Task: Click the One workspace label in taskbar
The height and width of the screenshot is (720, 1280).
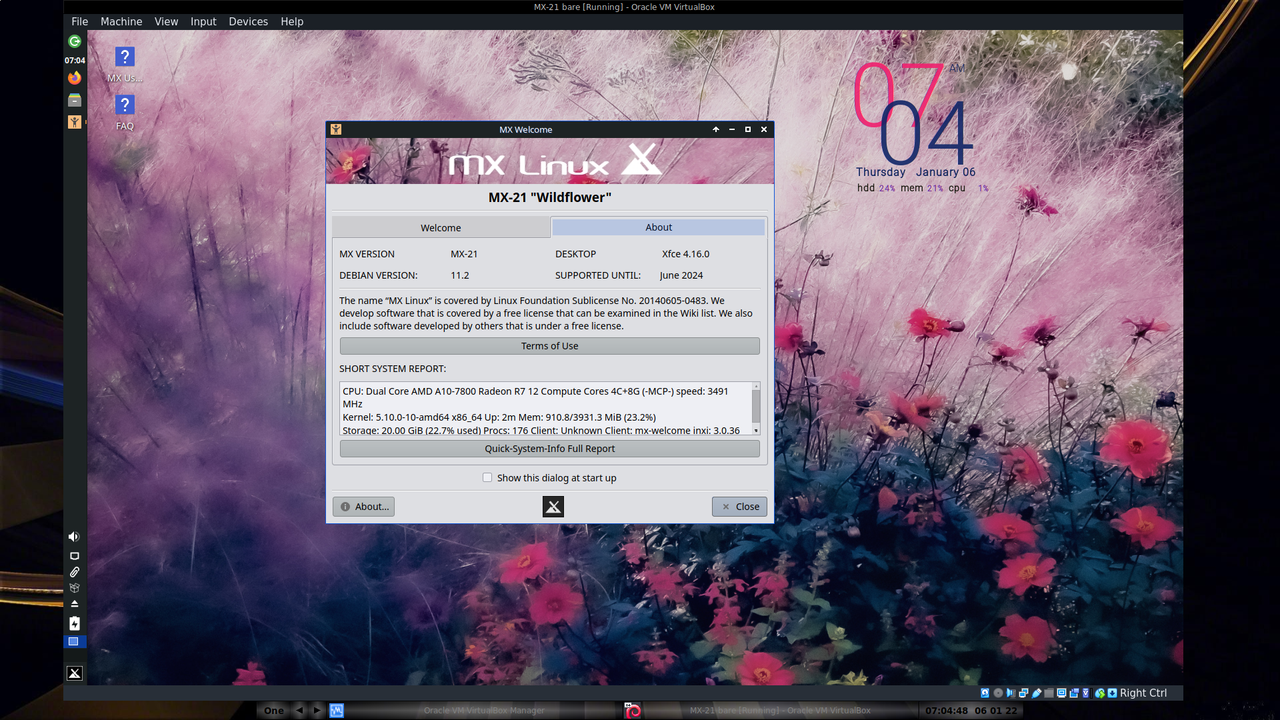Action: click(x=274, y=711)
